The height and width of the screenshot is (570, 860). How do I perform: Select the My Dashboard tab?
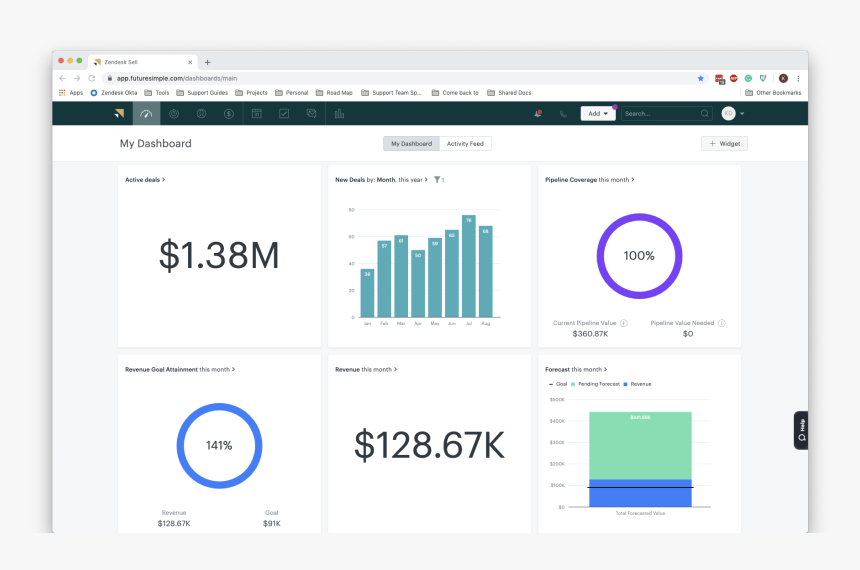point(411,144)
